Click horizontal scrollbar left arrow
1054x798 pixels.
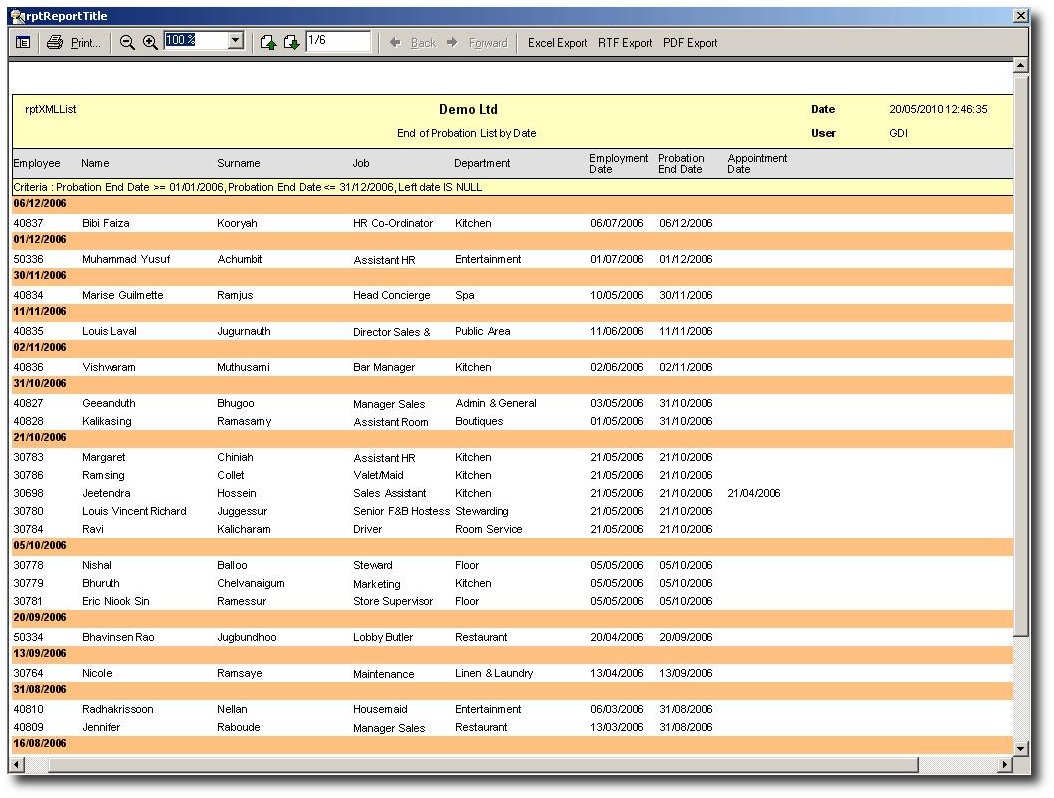tap(16, 765)
